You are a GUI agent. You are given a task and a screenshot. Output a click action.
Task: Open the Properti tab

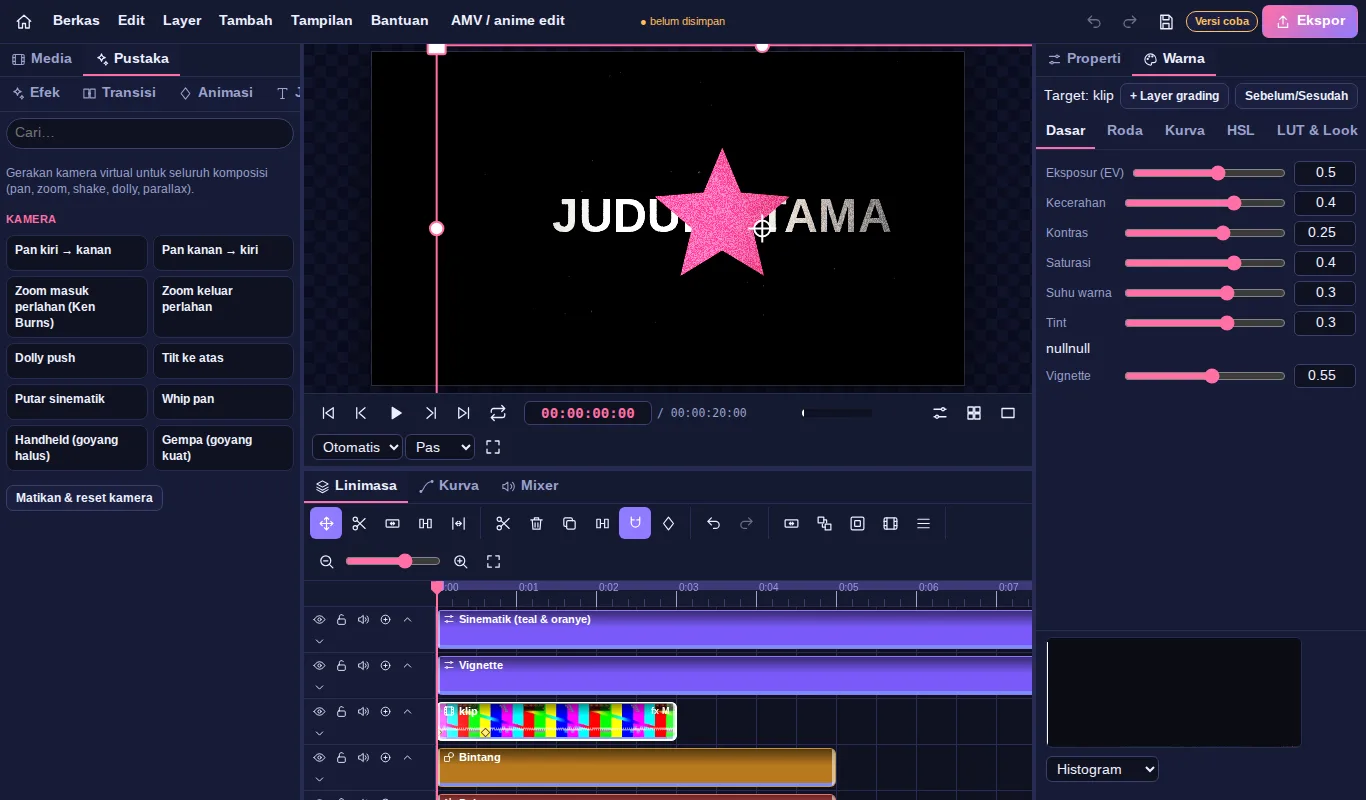coord(1084,59)
